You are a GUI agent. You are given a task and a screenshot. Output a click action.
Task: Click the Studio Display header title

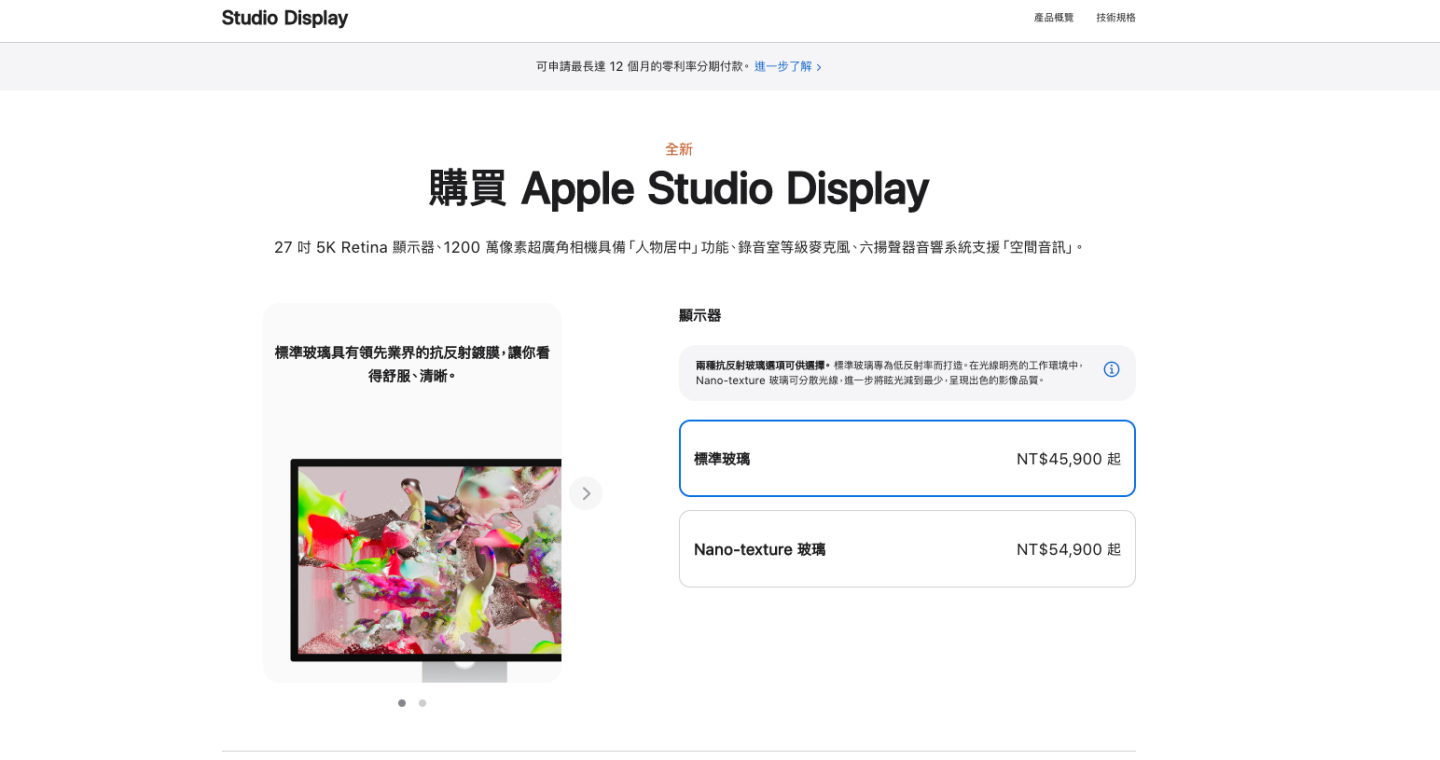(285, 17)
